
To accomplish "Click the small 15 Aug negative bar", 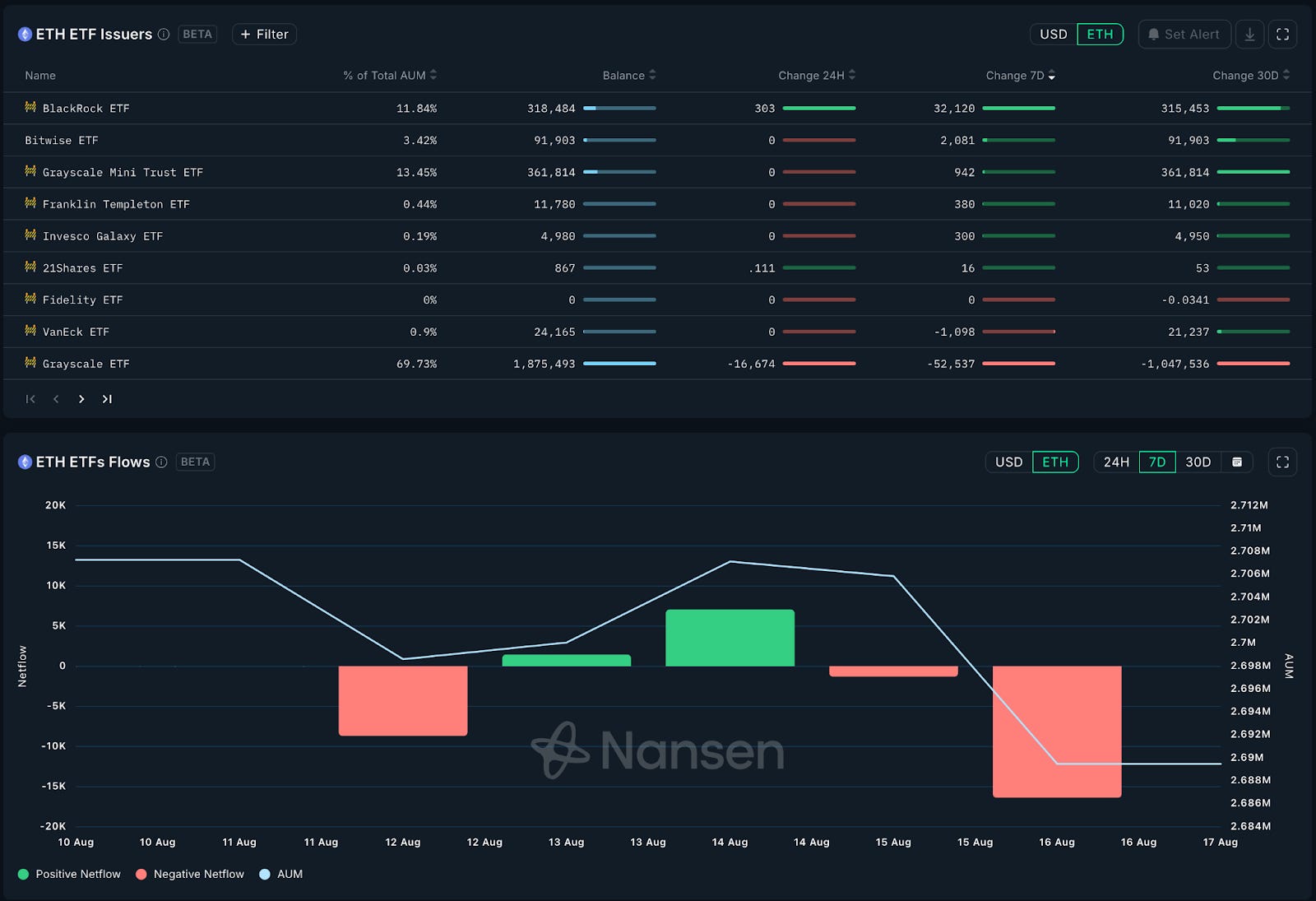I will pyautogui.click(x=893, y=671).
